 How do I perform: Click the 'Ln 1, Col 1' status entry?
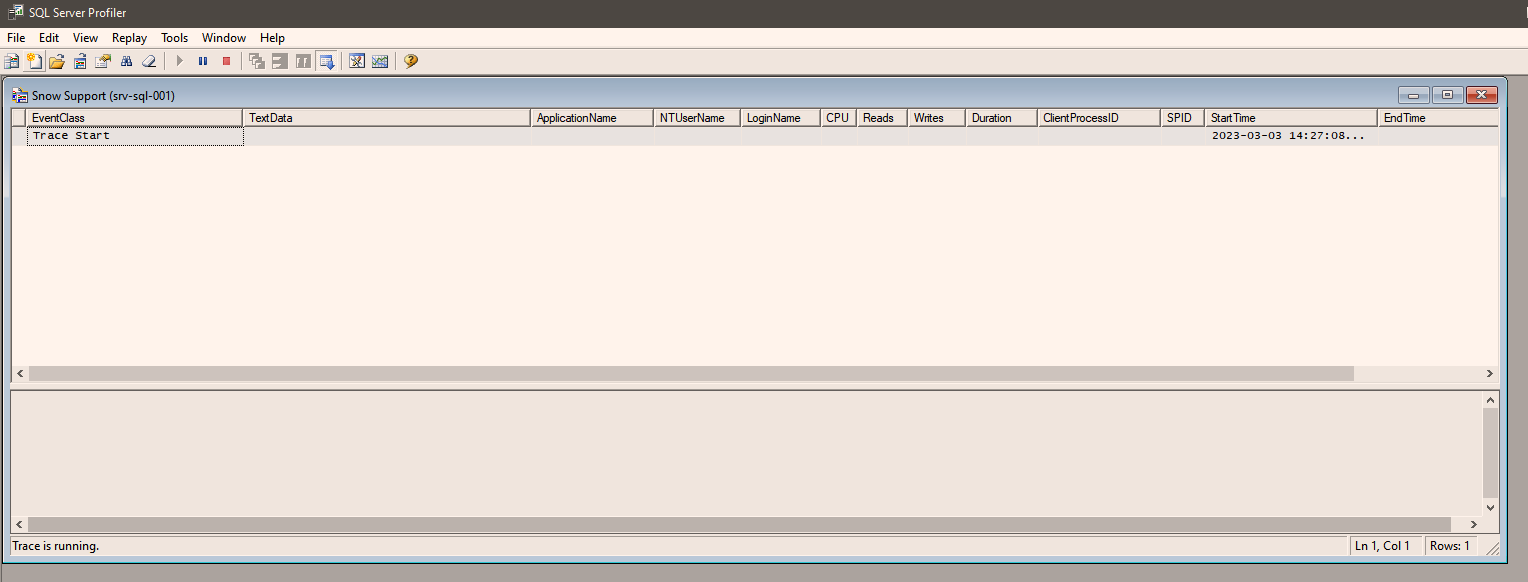(x=1382, y=546)
